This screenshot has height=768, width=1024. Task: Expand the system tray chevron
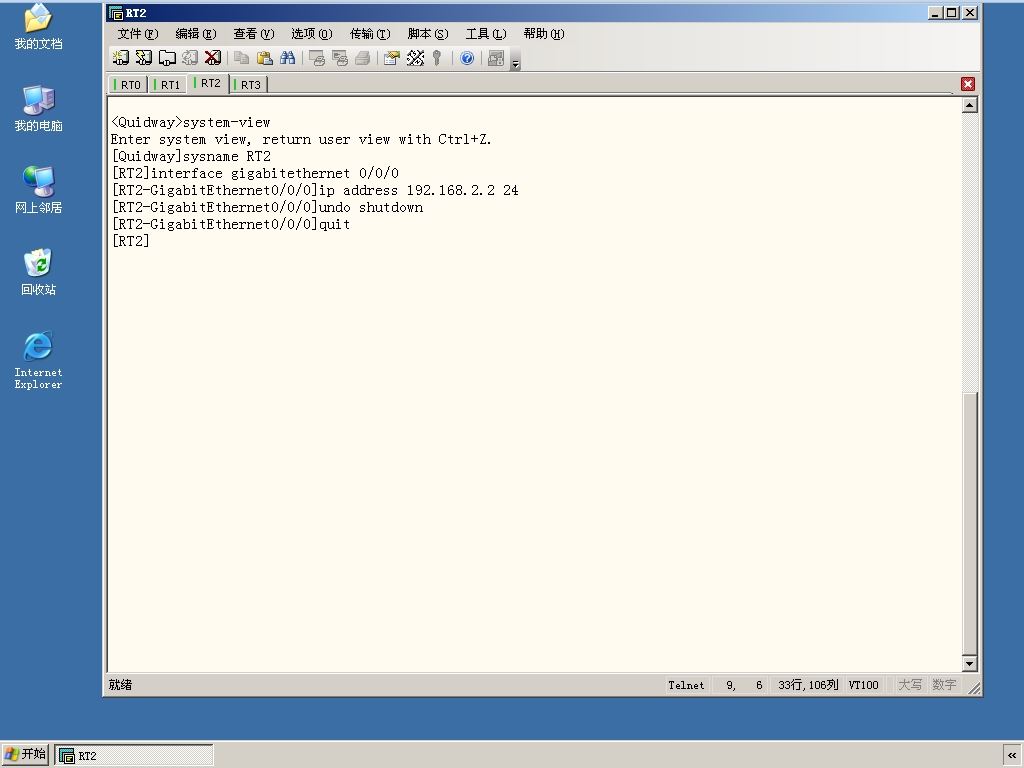click(1012, 755)
